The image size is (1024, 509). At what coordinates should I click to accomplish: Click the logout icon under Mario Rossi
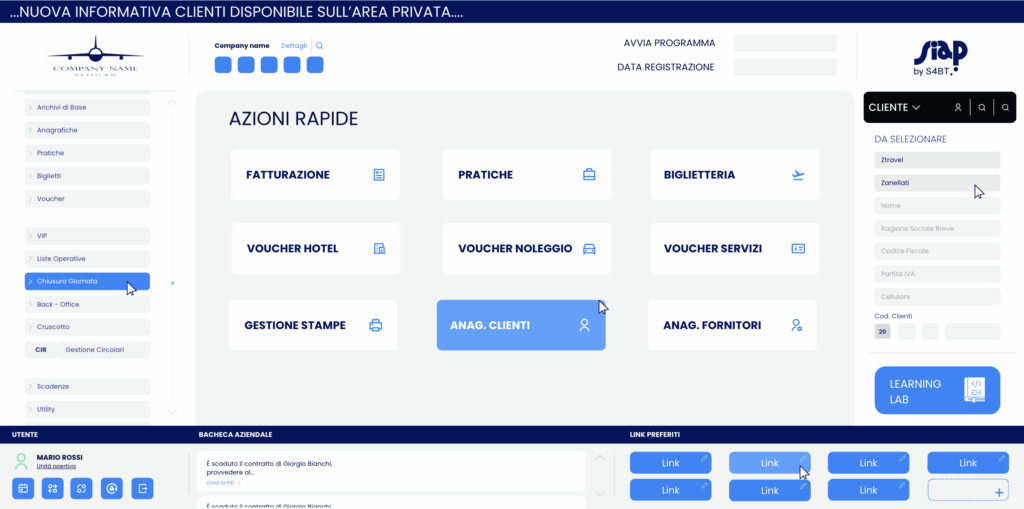coord(142,488)
